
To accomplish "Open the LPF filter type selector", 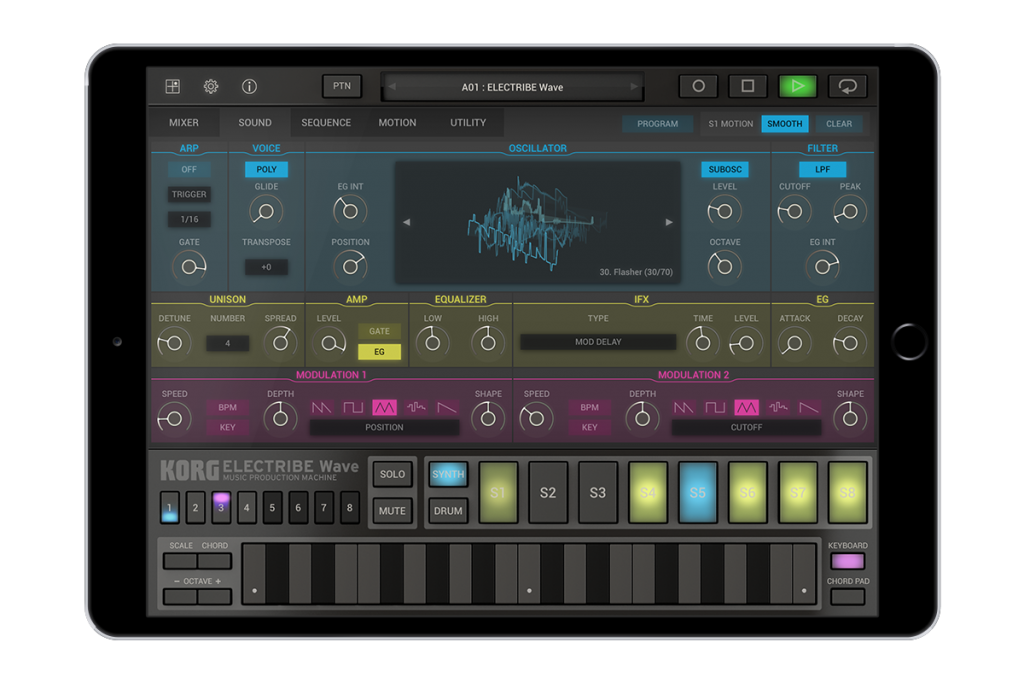I will [x=822, y=169].
